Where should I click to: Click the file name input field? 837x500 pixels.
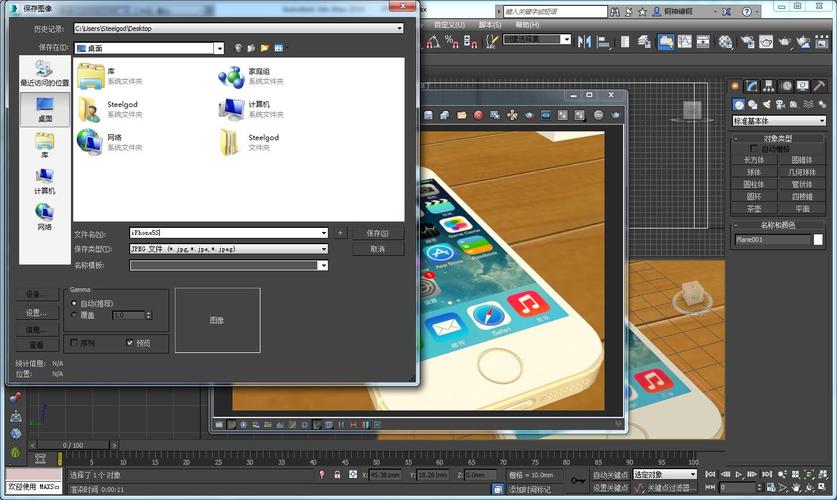[224, 233]
